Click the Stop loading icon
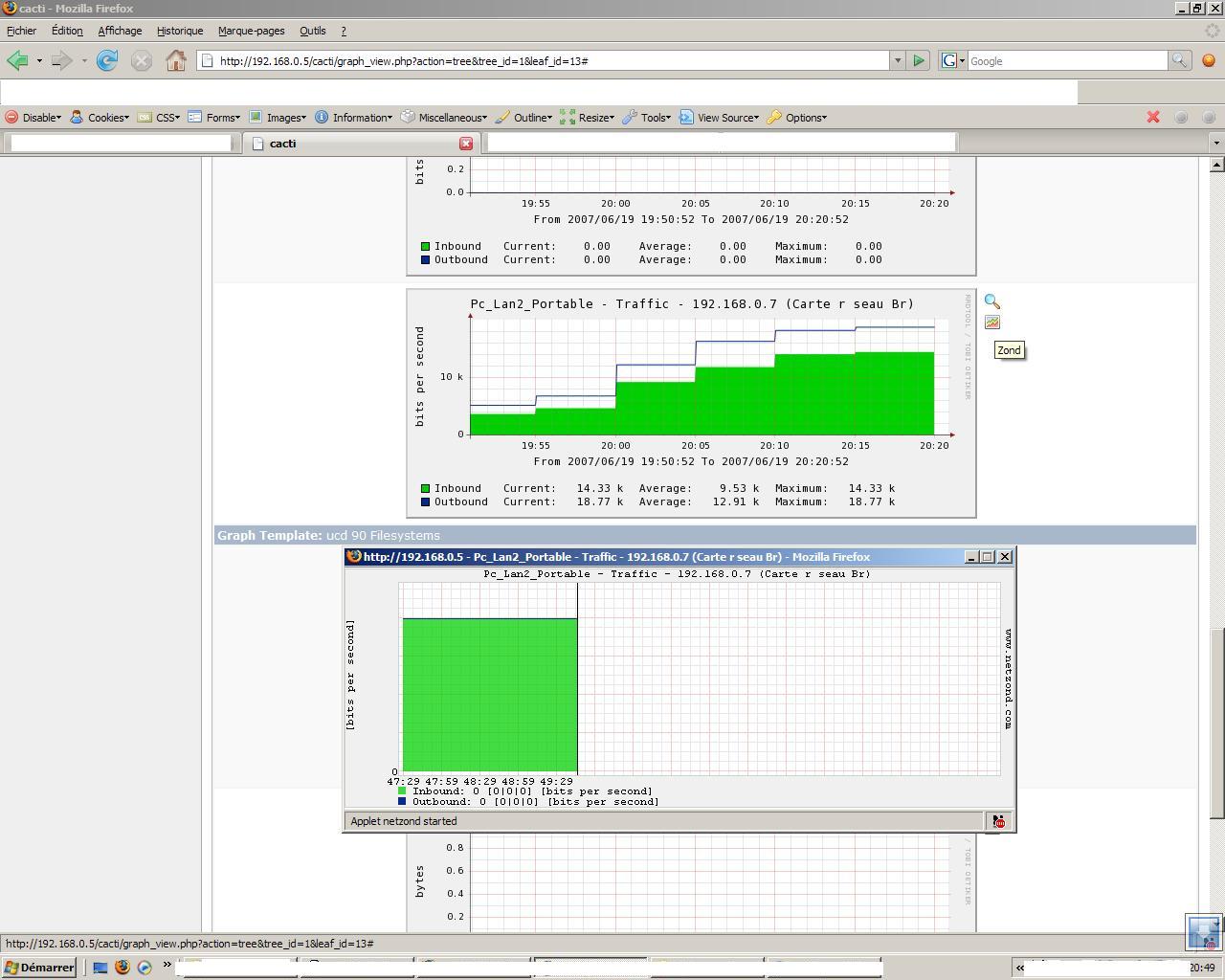 (141, 60)
